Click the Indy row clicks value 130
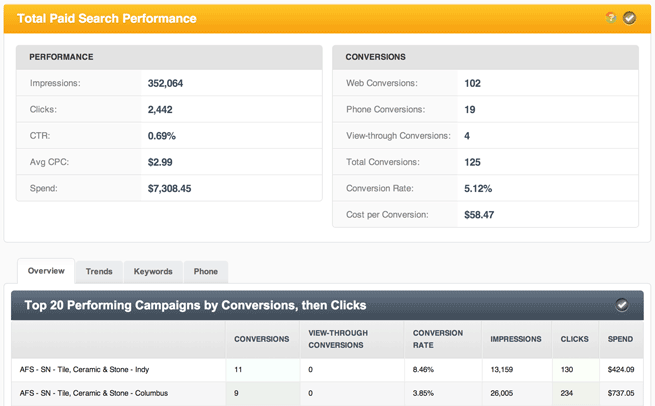Image resolution: width=655 pixels, height=406 pixels. click(567, 370)
